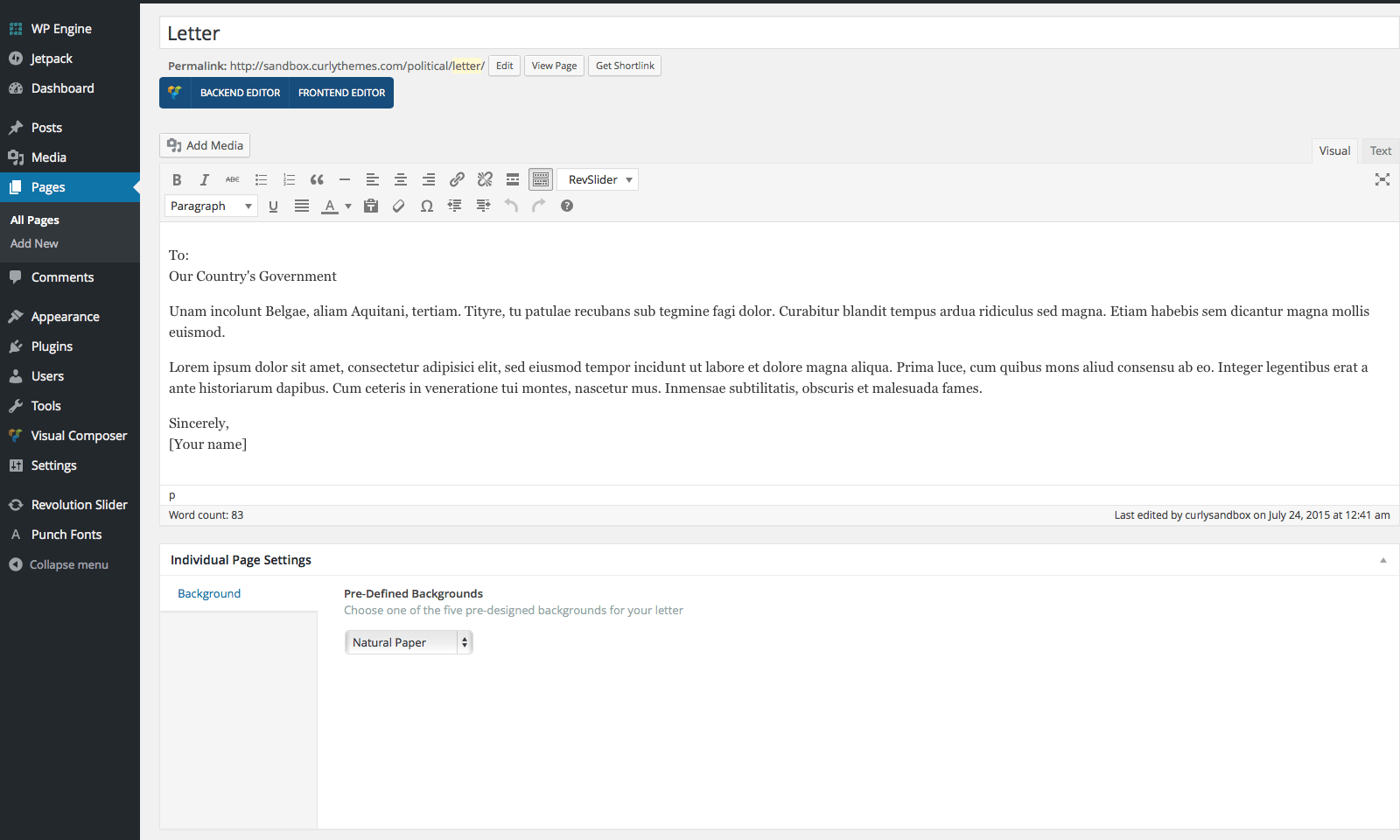Toggle the toolbar kitchen sink
Viewport: 1400px width, 840px height.
(541, 179)
